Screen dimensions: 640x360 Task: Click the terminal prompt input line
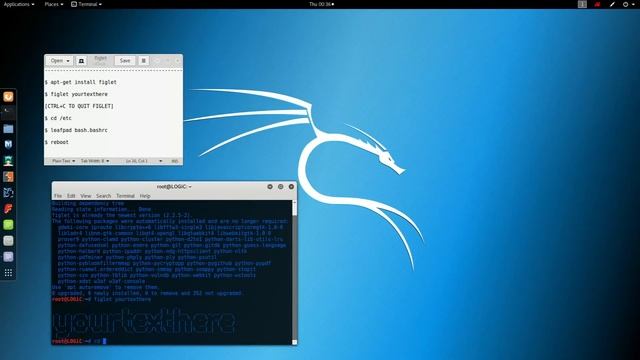(x=171, y=341)
